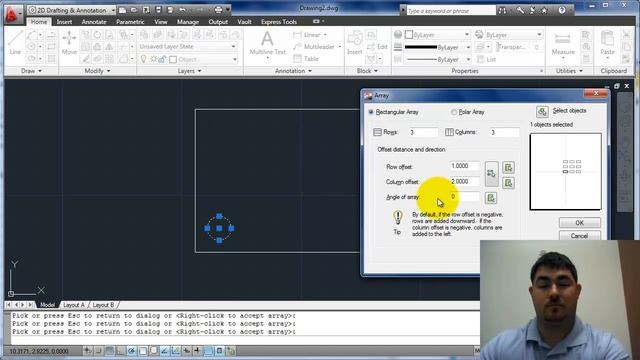Expand the Block panel
This screenshot has height=360, width=640.
coord(367,71)
